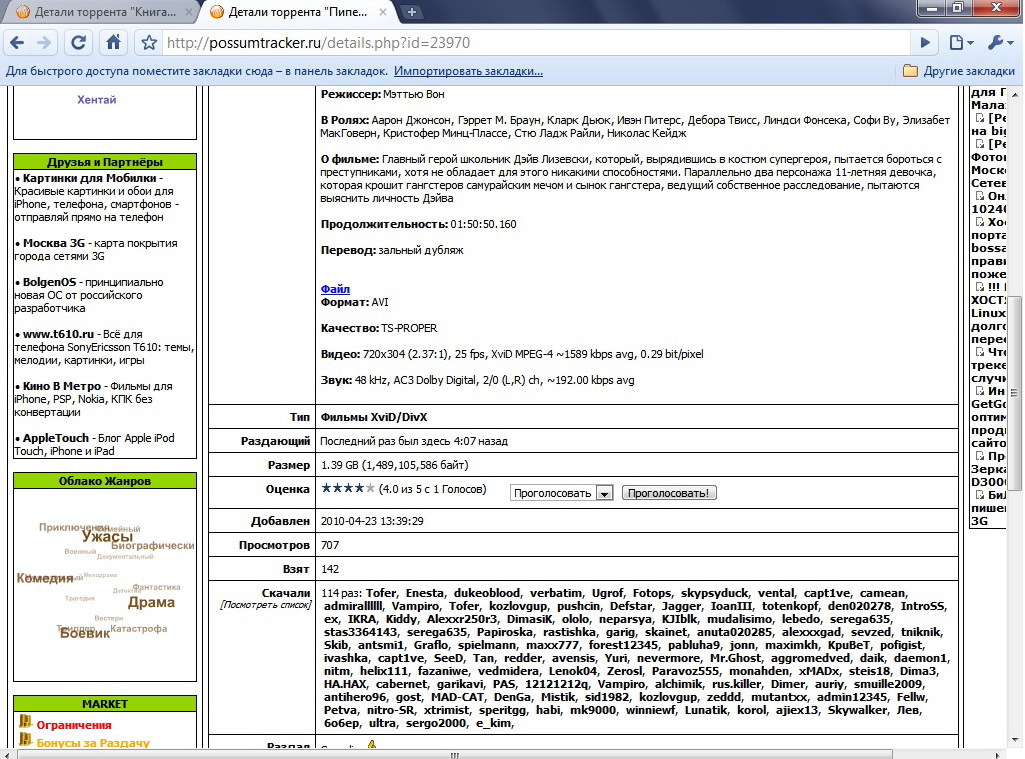Click the horizontal scrollbar at page bottom
The width and height of the screenshot is (1025, 759).
454,754
